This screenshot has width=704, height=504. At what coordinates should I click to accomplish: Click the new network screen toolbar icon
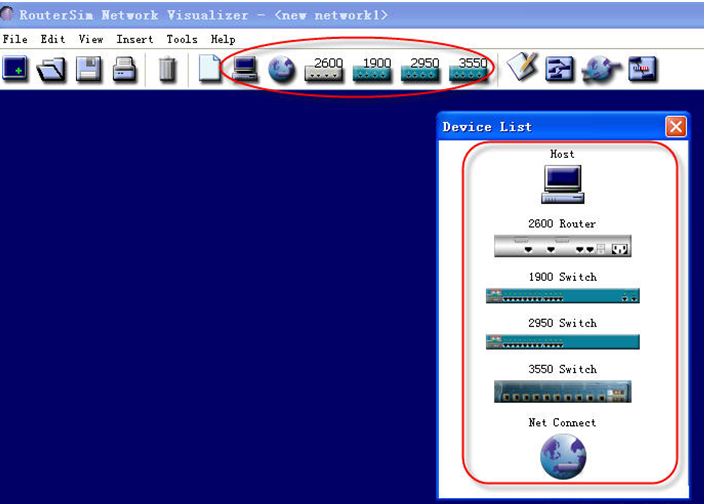pyautogui.click(x=15, y=68)
